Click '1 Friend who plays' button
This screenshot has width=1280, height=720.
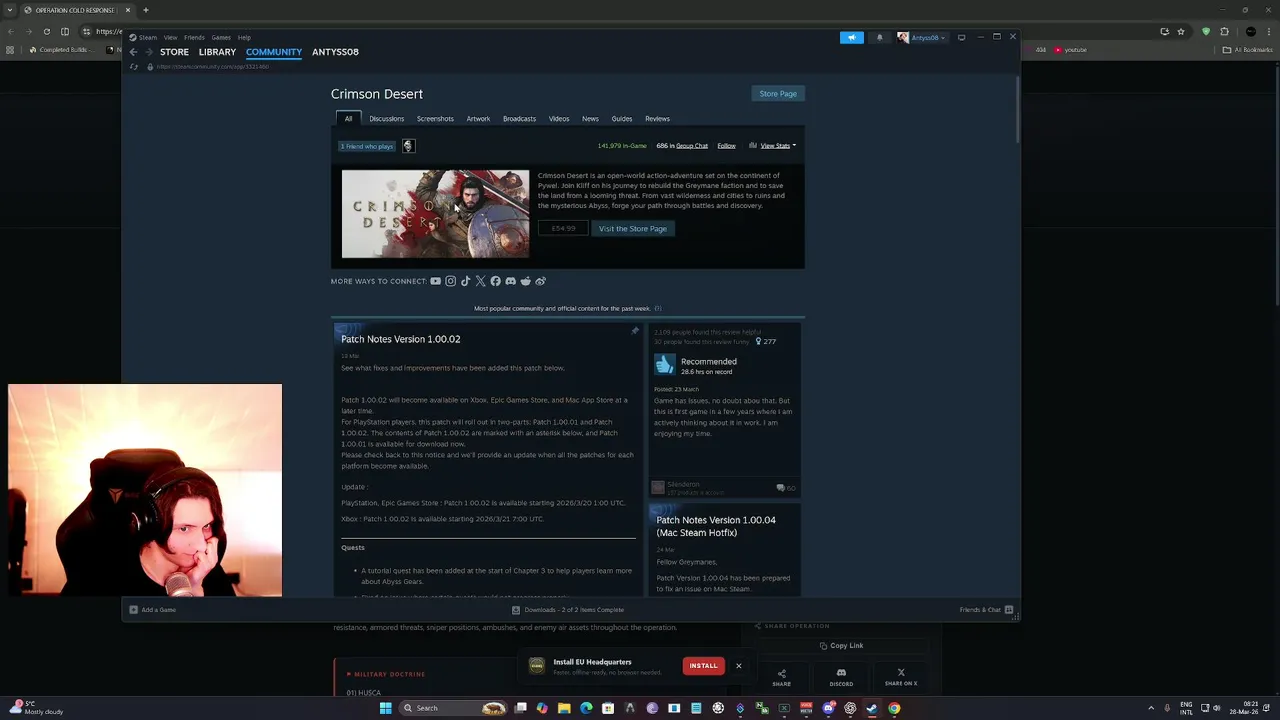click(x=367, y=146)
